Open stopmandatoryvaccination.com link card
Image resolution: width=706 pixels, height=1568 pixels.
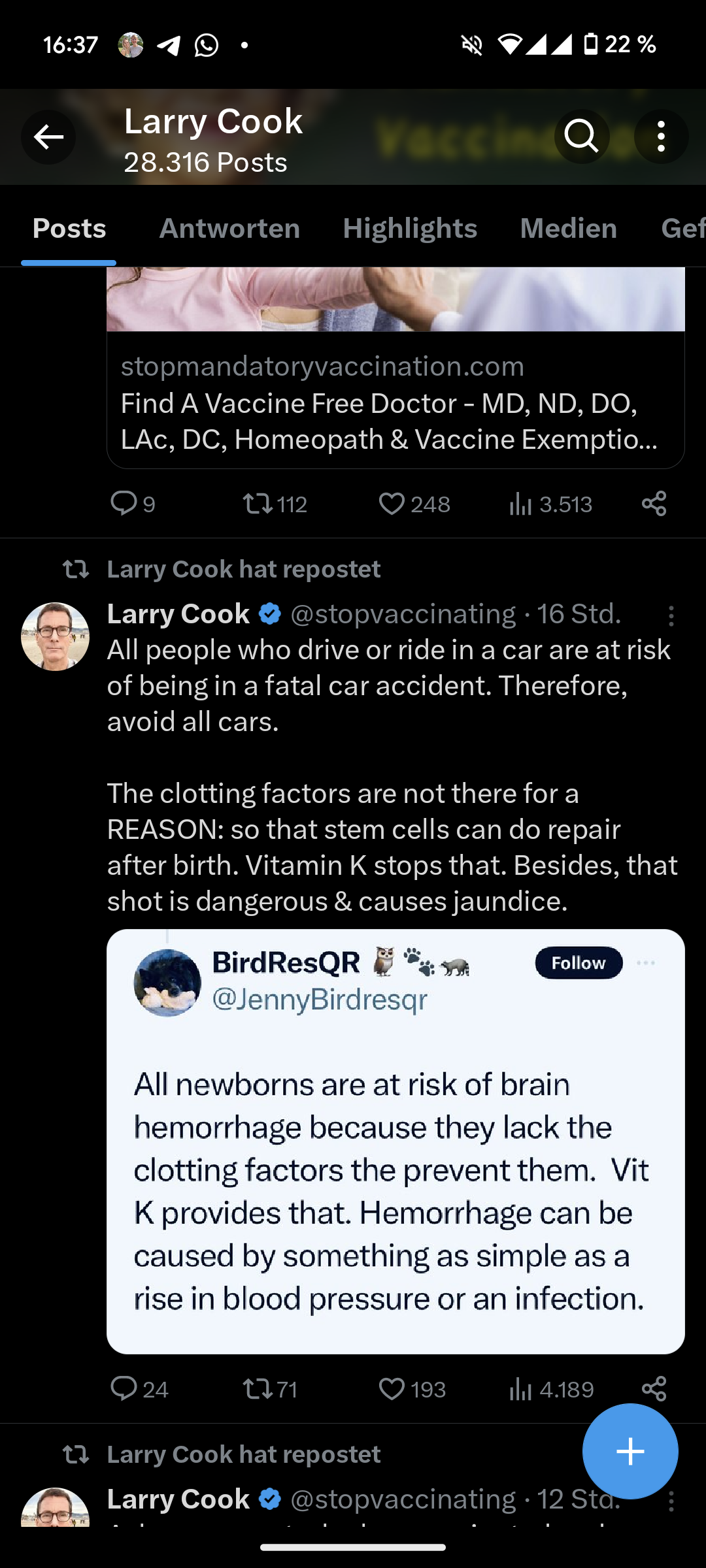point(395,402)
